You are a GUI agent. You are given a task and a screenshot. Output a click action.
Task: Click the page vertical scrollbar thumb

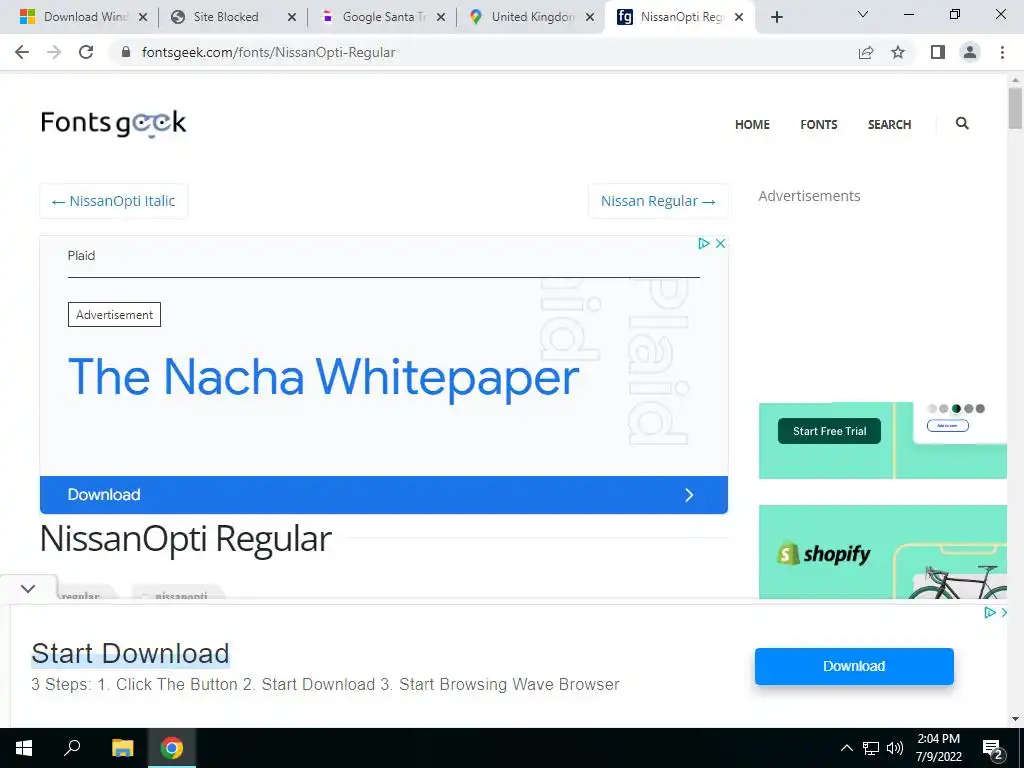[1015, 108]
